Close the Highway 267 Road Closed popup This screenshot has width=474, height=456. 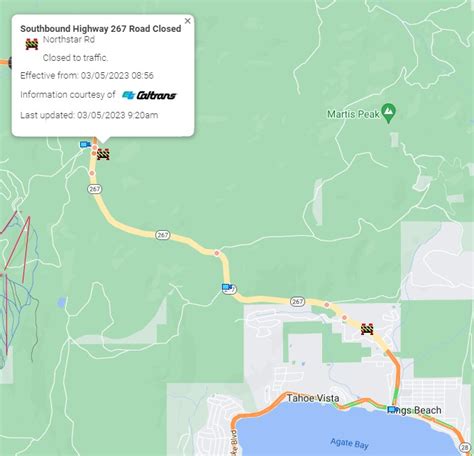(188, 21)
